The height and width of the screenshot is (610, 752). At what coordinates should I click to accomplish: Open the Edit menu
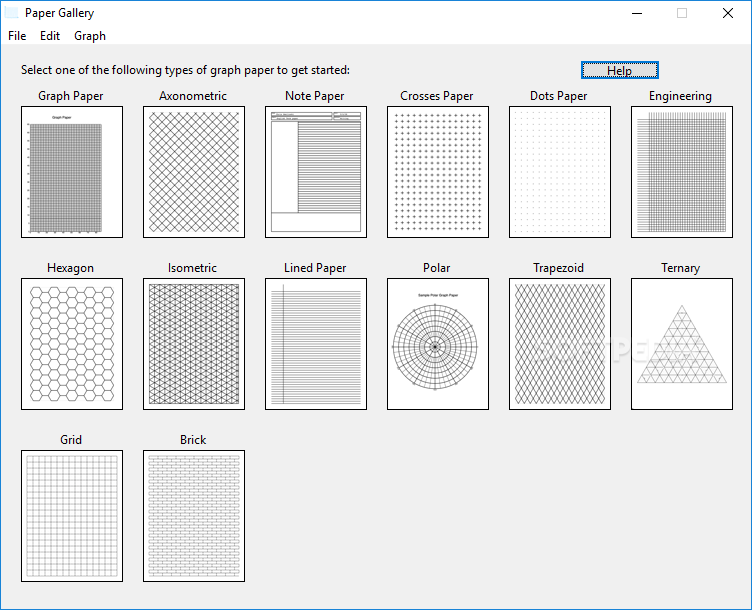50,36
